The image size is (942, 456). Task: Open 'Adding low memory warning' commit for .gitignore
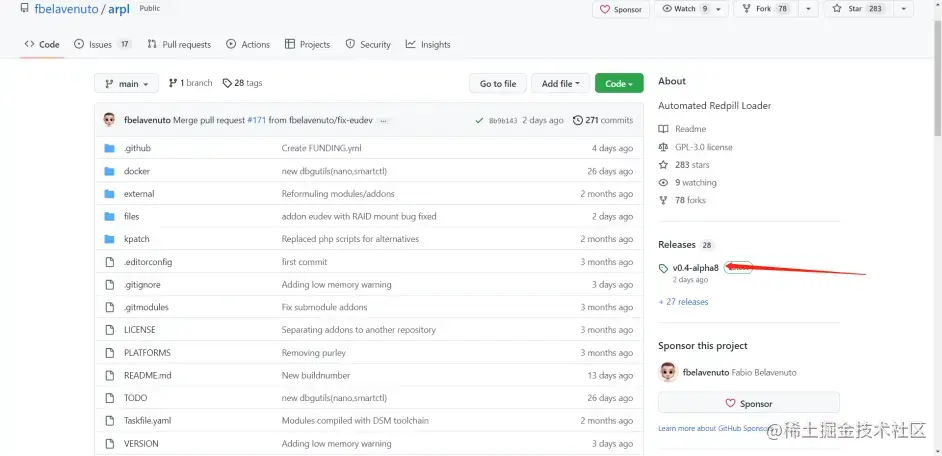336,285
